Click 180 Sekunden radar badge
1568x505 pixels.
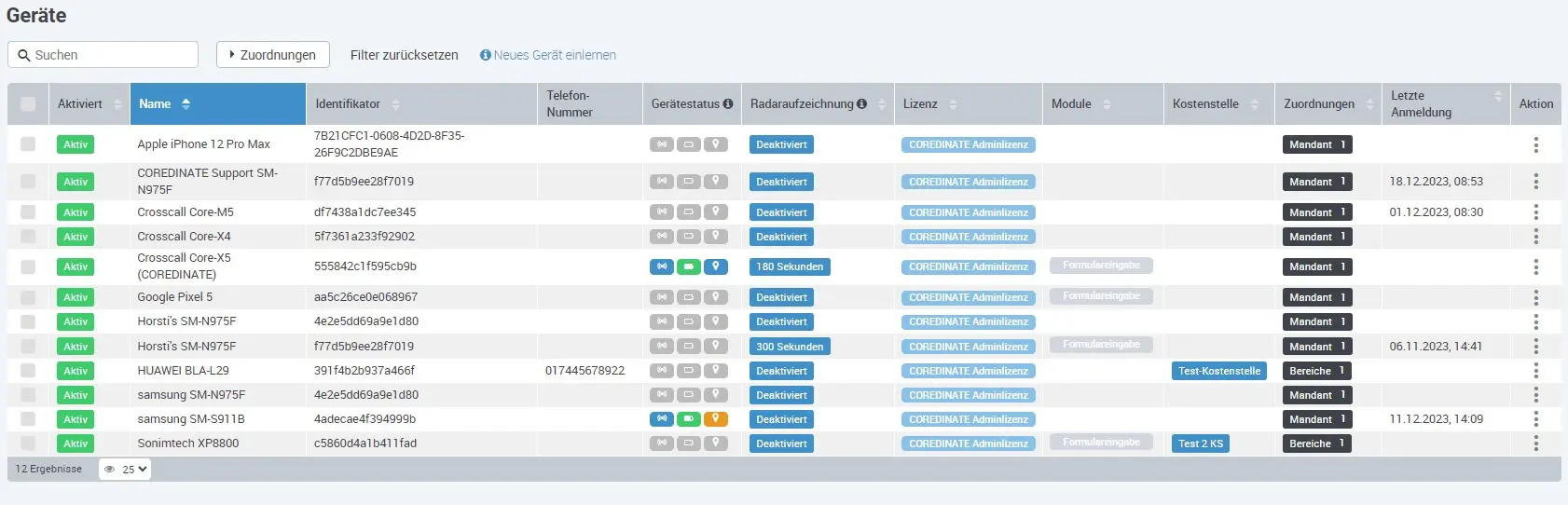point(790,266)
